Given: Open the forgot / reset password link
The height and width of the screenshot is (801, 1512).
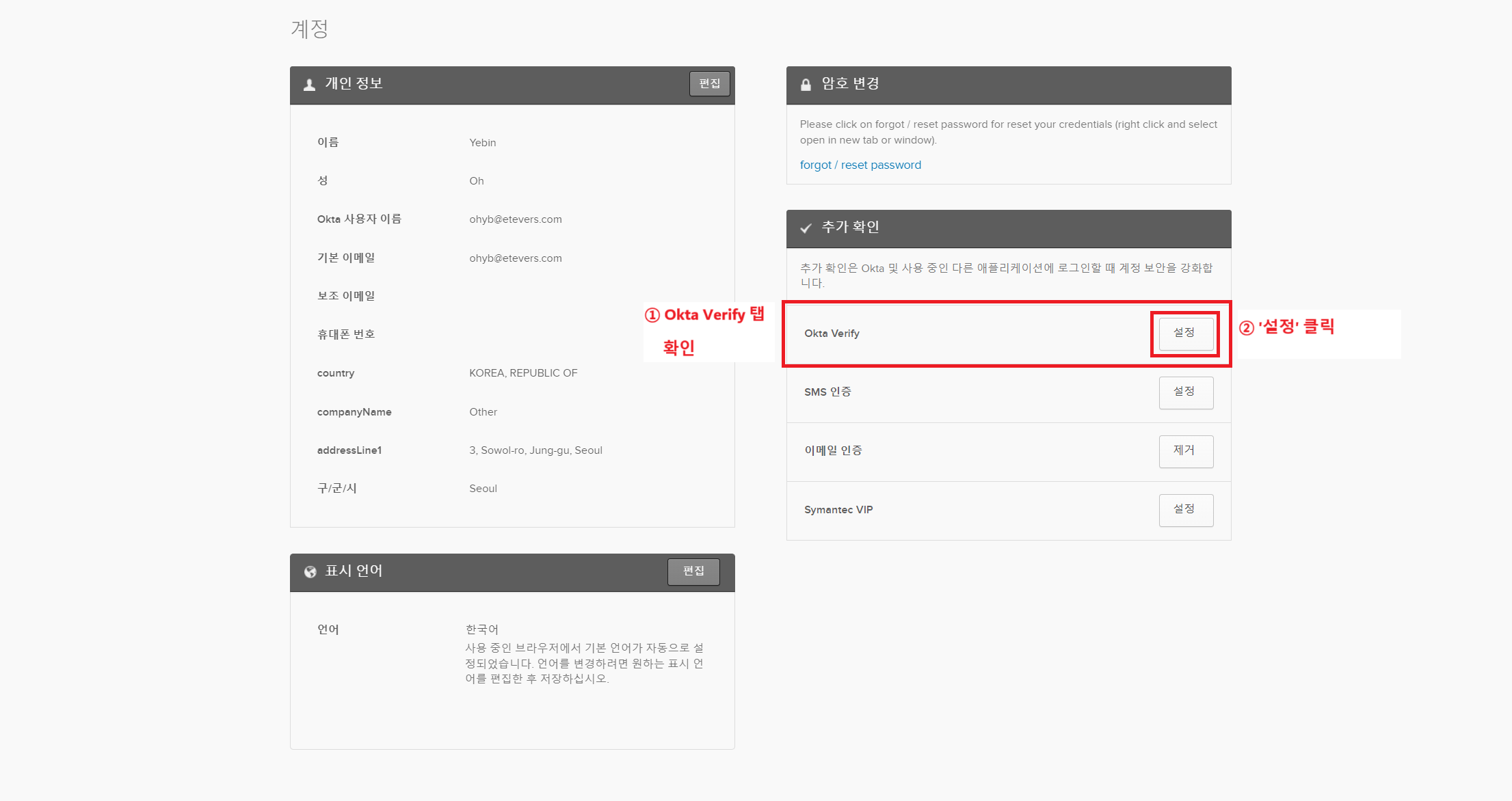Looking at the screenshot, I should [x=860, y=165].
